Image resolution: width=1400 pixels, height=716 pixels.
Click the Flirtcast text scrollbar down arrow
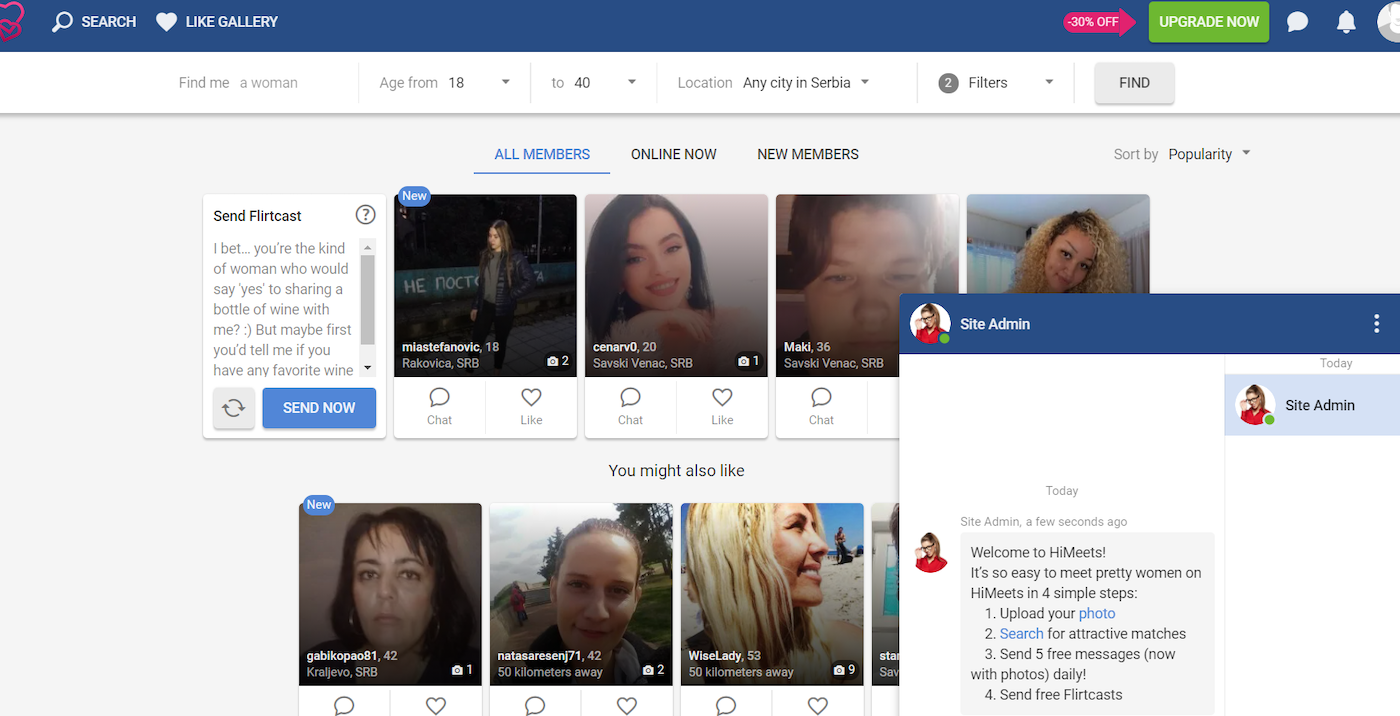pos(367,368)
